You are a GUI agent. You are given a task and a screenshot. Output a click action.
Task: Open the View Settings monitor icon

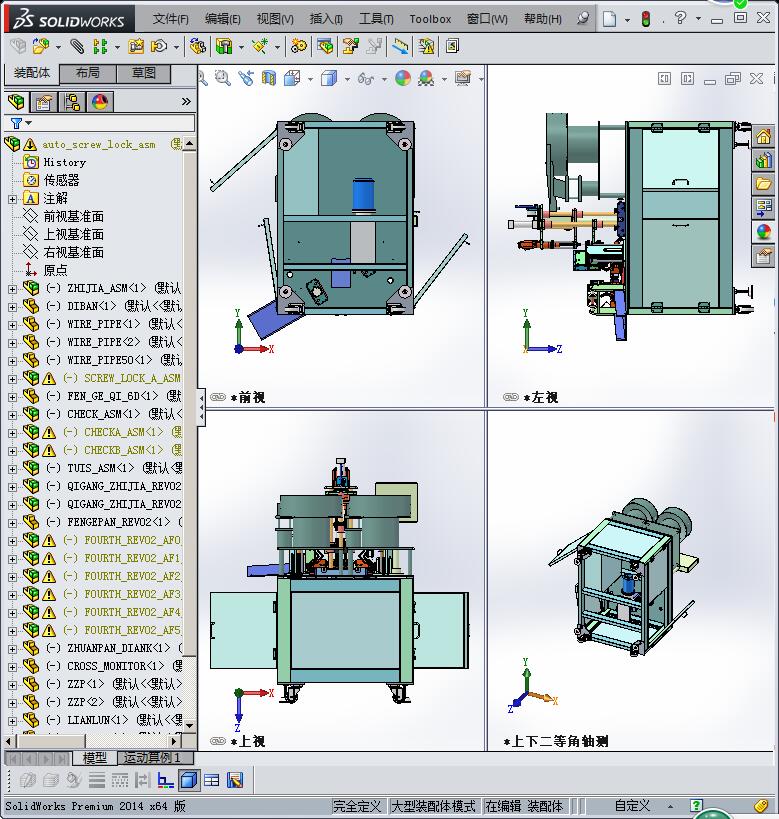463,79
